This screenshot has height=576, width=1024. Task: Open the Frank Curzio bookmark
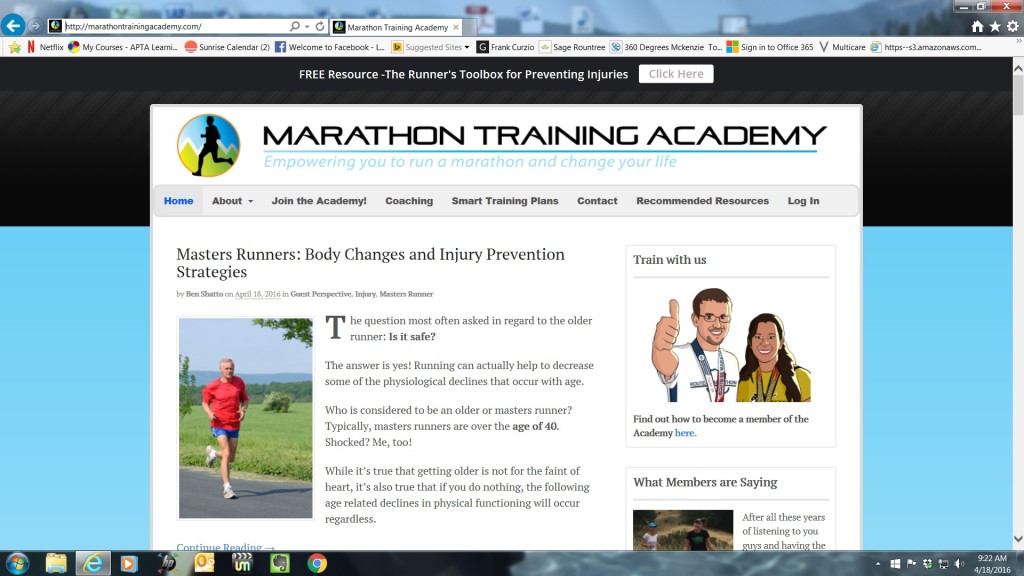coord(505,47)
